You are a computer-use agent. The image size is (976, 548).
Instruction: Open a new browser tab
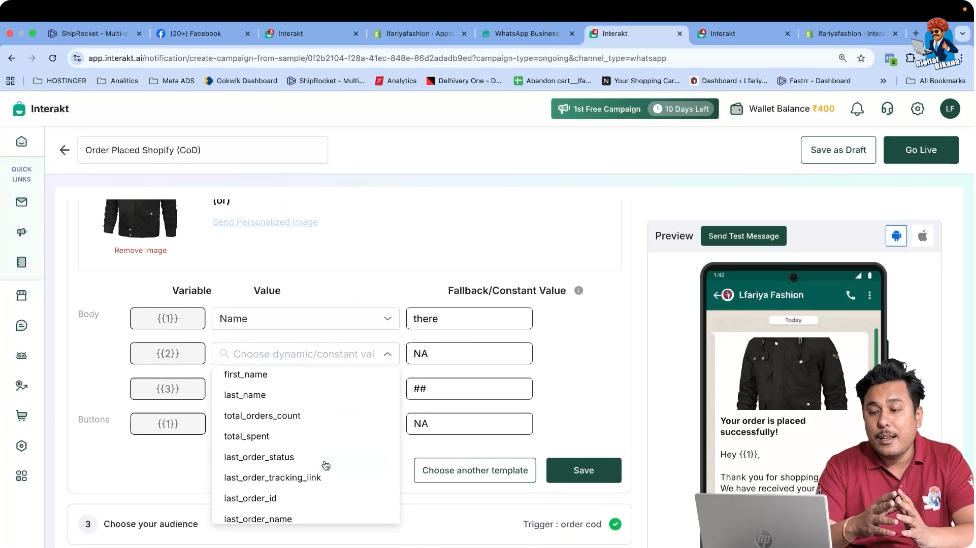(x=915, y=33)
